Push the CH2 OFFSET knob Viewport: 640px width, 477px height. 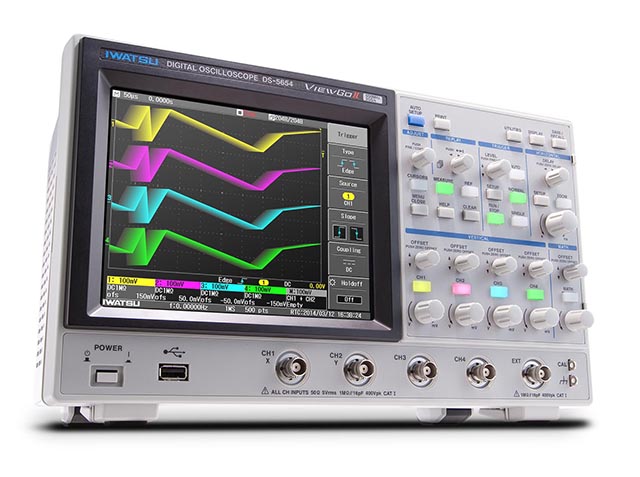(x=467, y=263)
